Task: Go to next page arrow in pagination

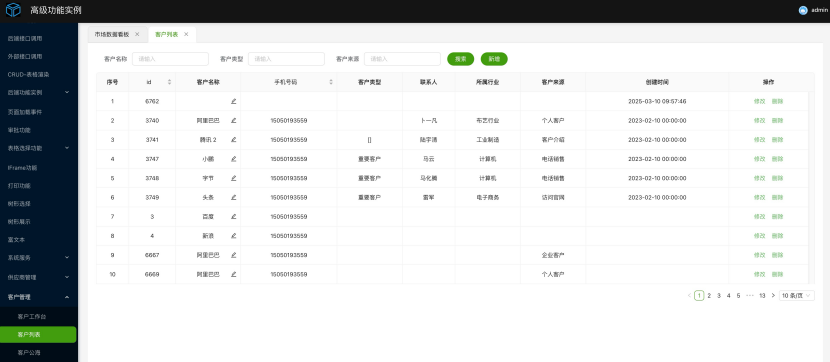Action: click(773, 295)
